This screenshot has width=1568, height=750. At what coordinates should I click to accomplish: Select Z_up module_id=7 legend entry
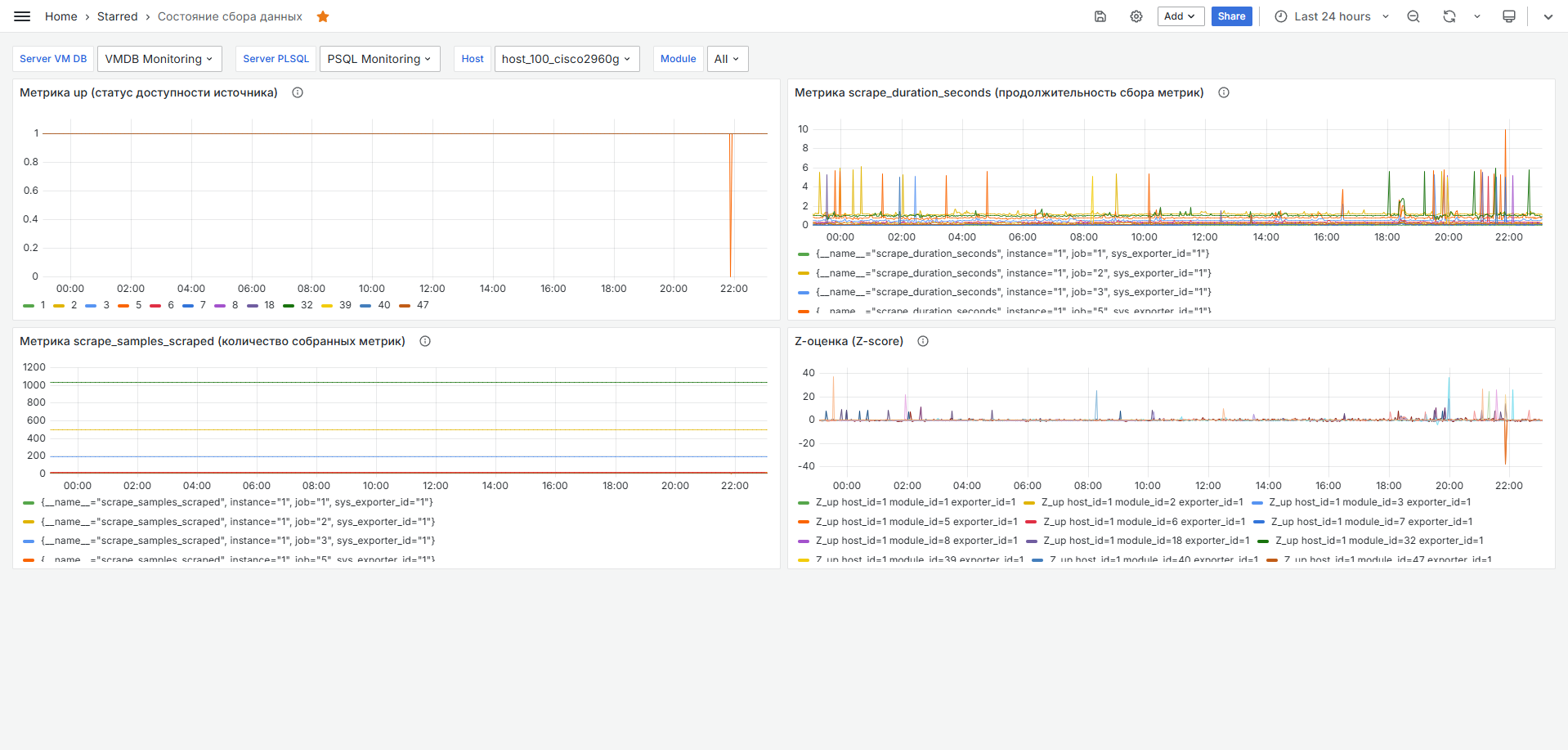pos(1372,522)
